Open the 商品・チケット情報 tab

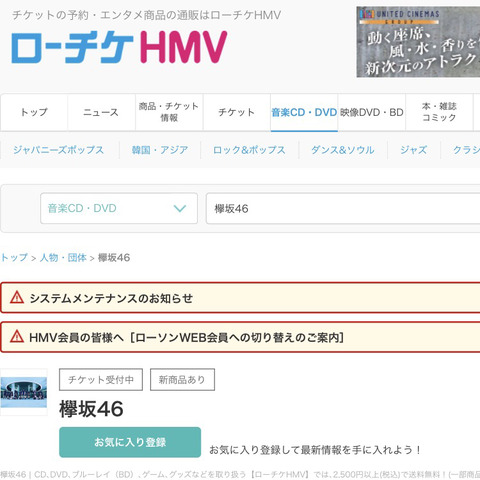169,112
